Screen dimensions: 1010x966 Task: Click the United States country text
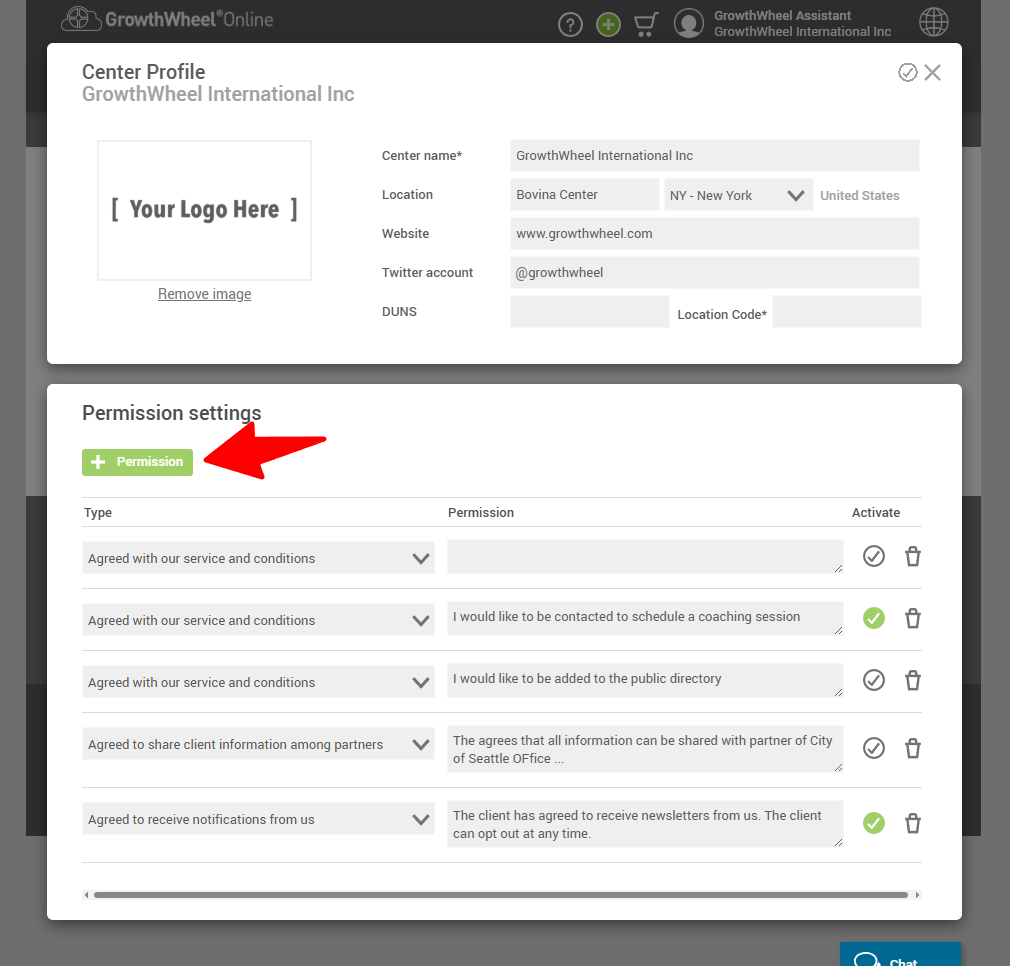click(x=859, y=196)
